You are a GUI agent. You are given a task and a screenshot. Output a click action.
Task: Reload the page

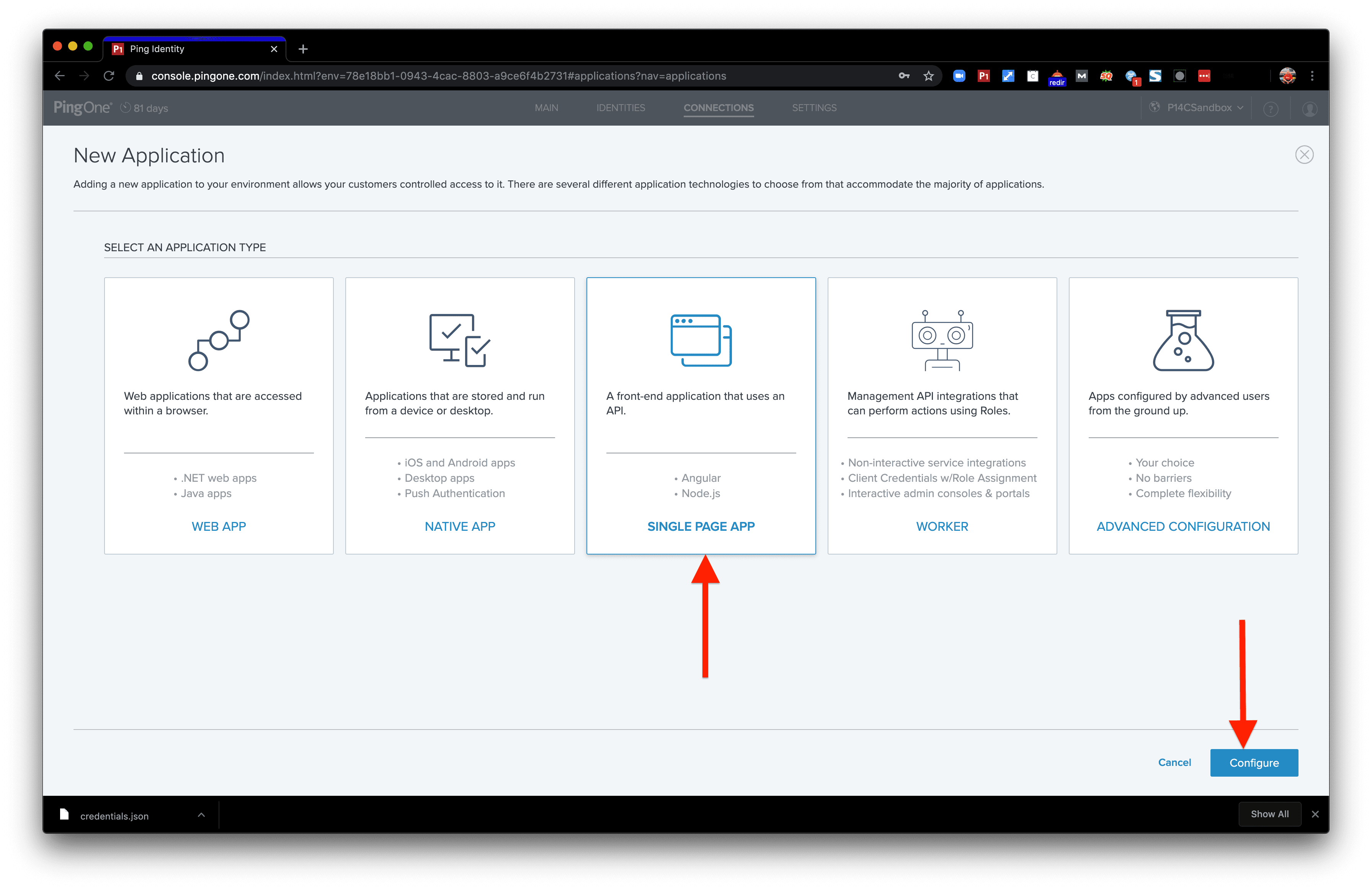pos(109,75)
